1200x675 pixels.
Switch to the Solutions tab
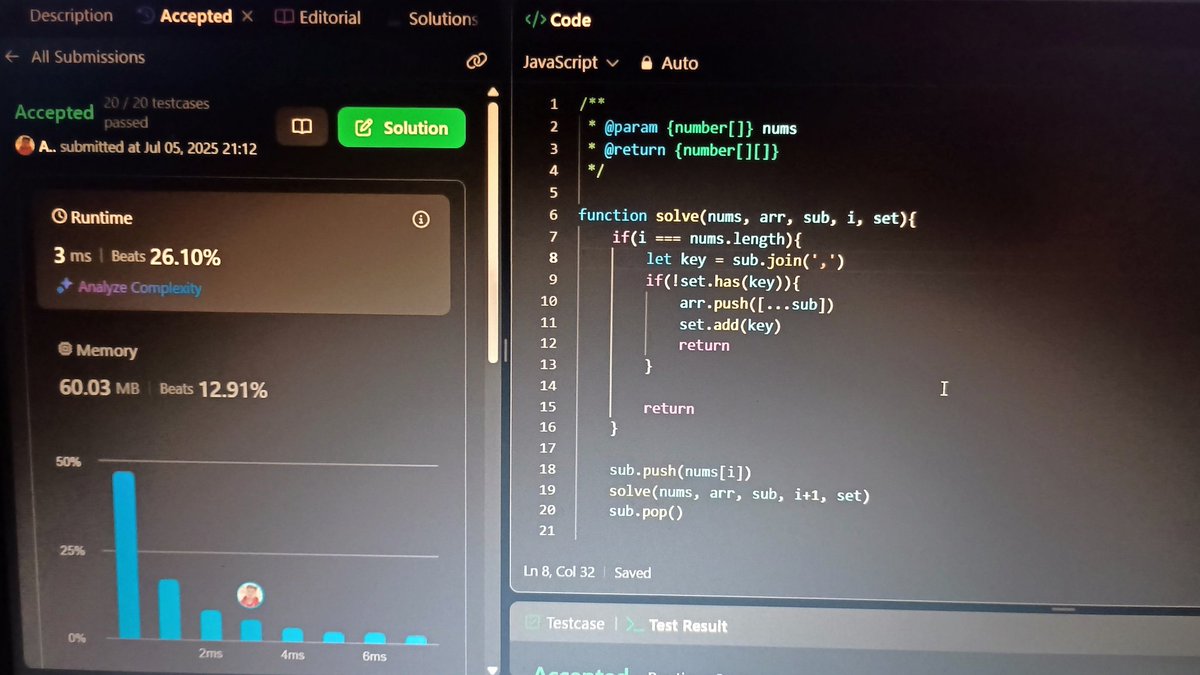(x=443, y=19)
